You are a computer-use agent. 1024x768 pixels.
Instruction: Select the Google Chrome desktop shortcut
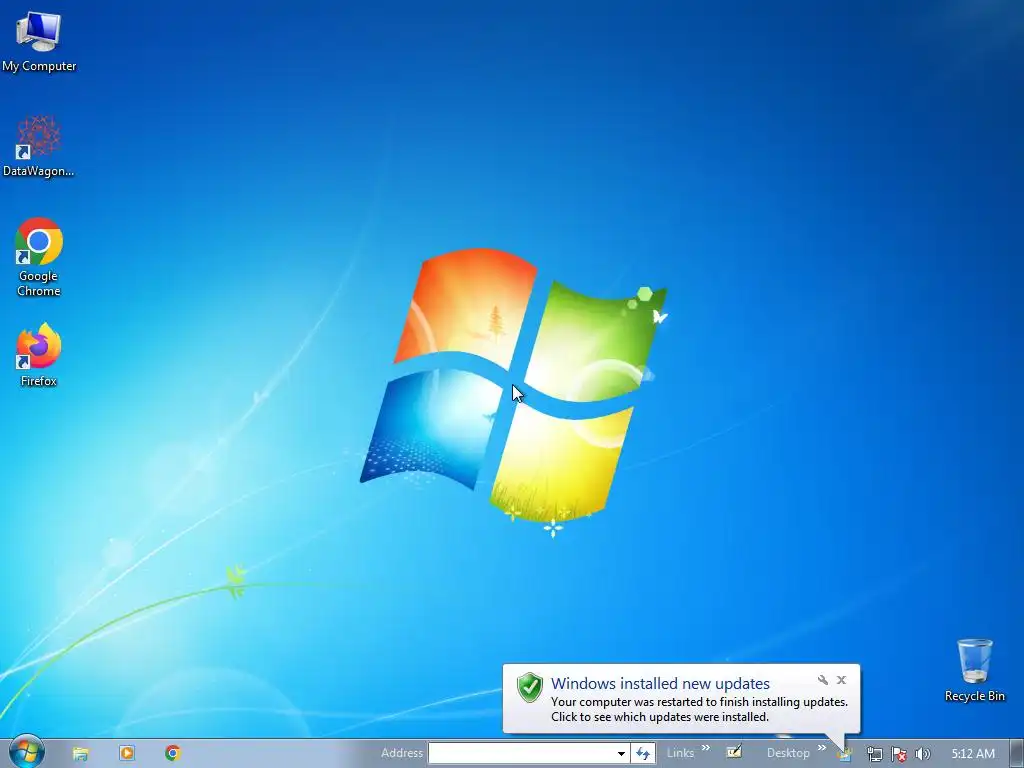coord(39,257)
